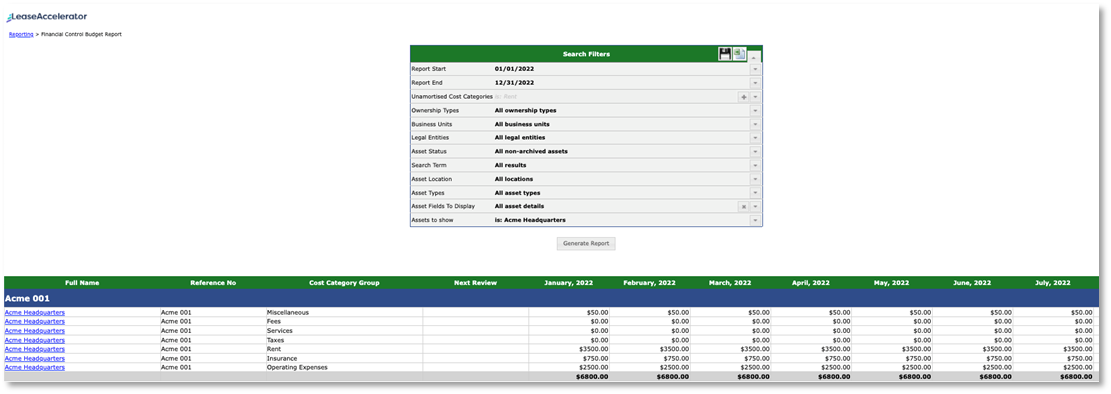Click the April, 2022 column header
1111x394 pixels.
point(811,283)
